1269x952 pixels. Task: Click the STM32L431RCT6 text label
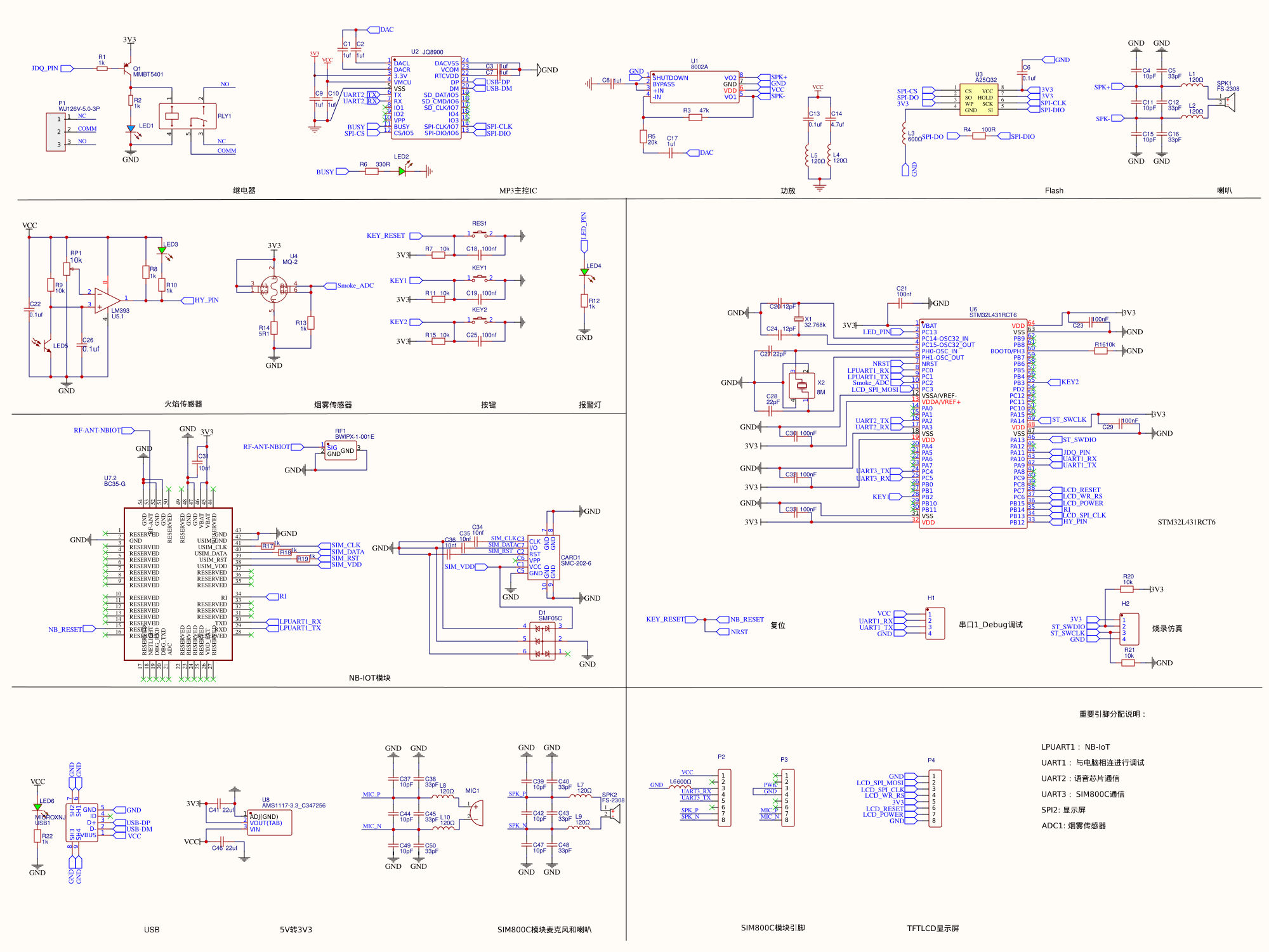pos(1186,523)
